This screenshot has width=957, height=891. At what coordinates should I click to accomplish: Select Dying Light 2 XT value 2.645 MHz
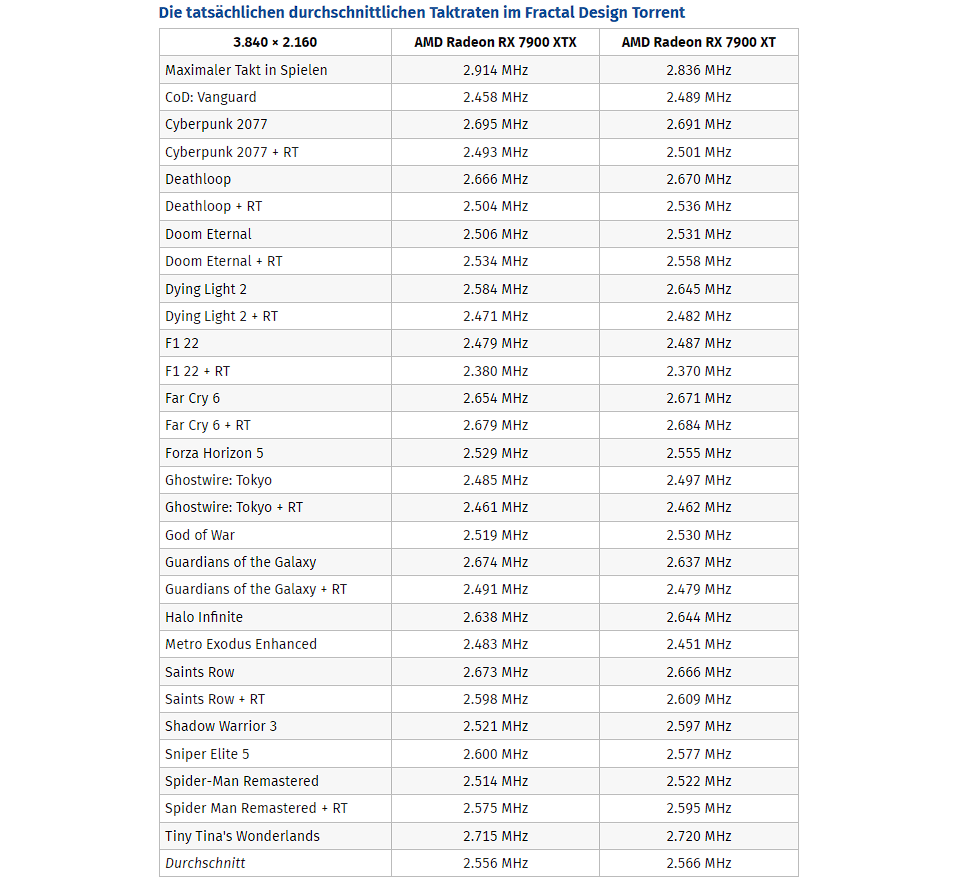point(698,289)
